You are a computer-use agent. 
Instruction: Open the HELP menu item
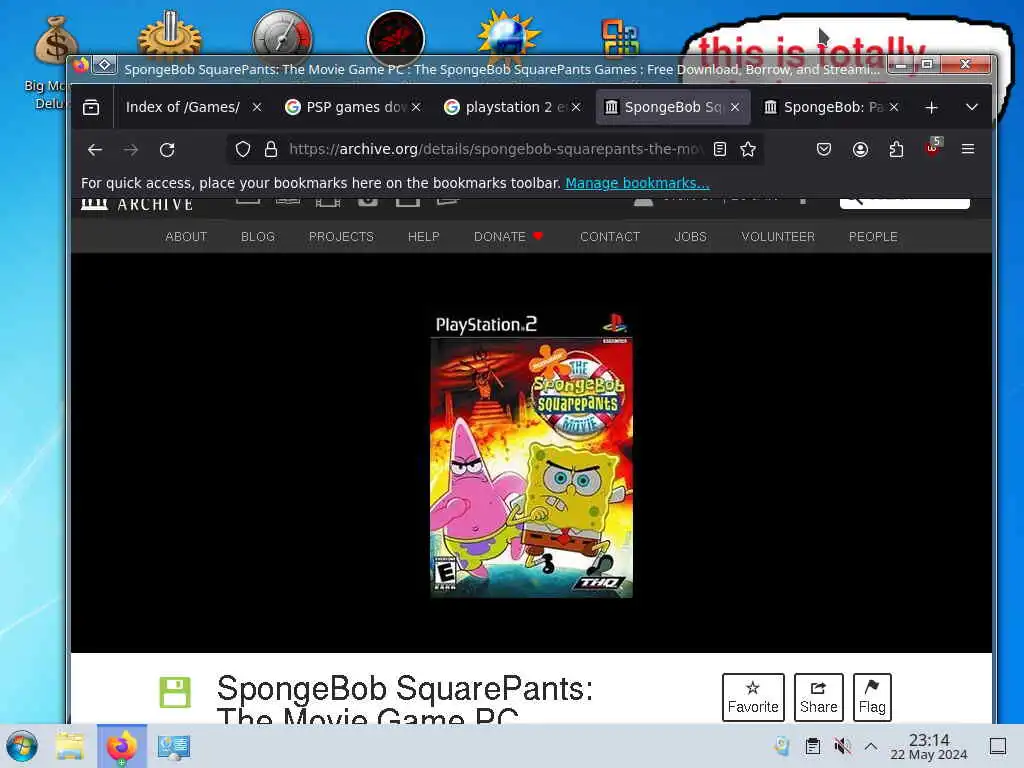(424, 236)
